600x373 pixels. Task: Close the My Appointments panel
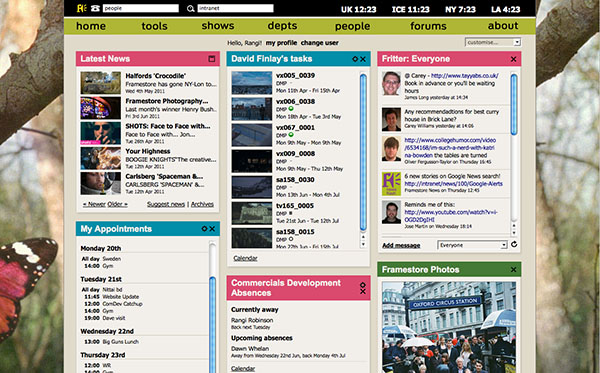click(212, 229)
